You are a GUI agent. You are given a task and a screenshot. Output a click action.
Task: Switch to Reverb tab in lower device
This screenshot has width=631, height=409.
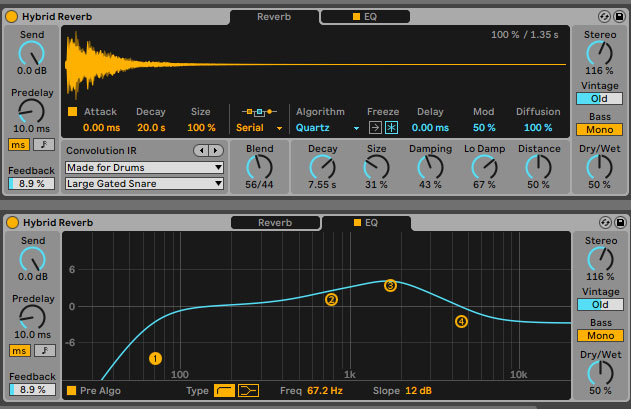coord(275,222)
